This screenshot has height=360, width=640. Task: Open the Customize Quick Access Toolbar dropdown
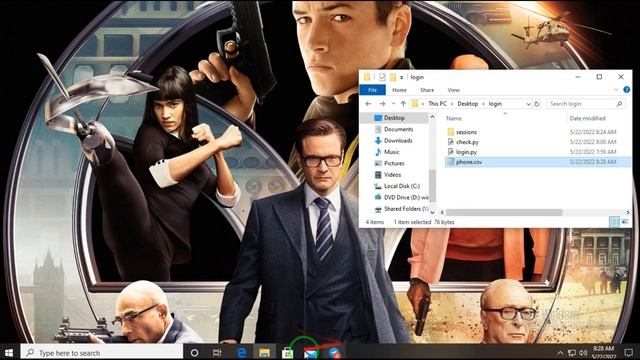(x=402, y=77)
